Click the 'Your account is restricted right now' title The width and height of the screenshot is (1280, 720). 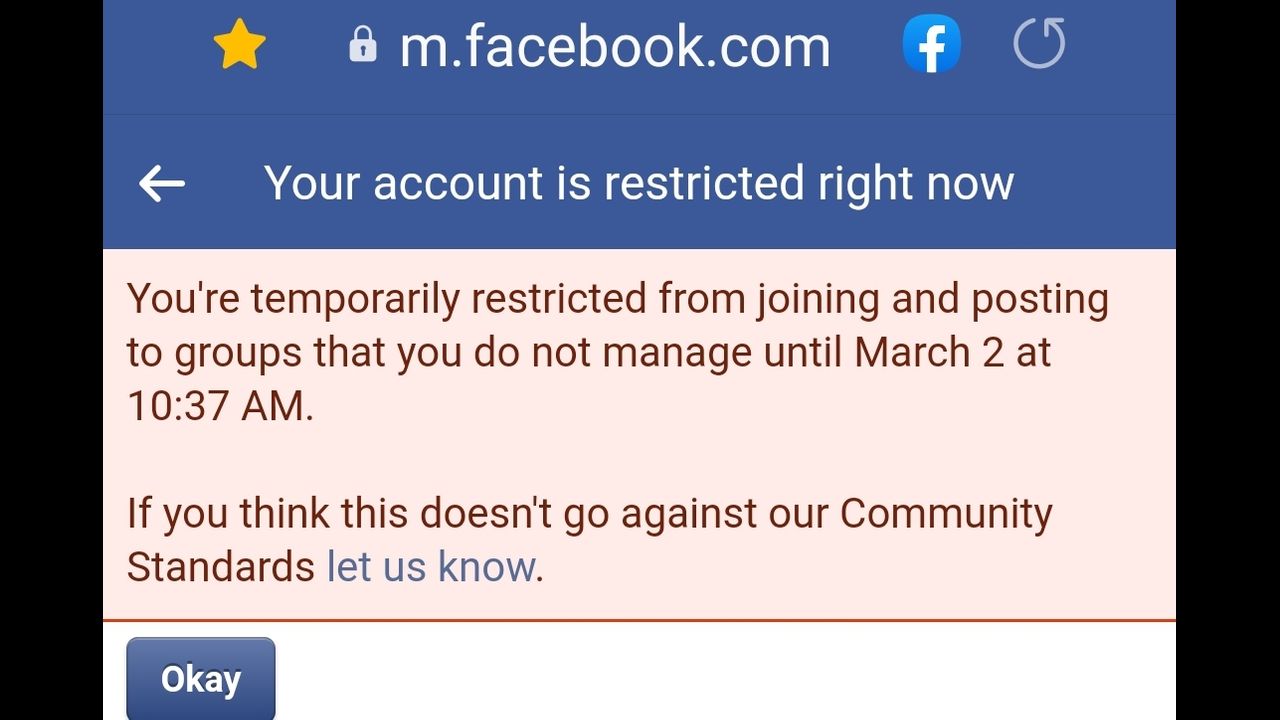pos(639,184)
